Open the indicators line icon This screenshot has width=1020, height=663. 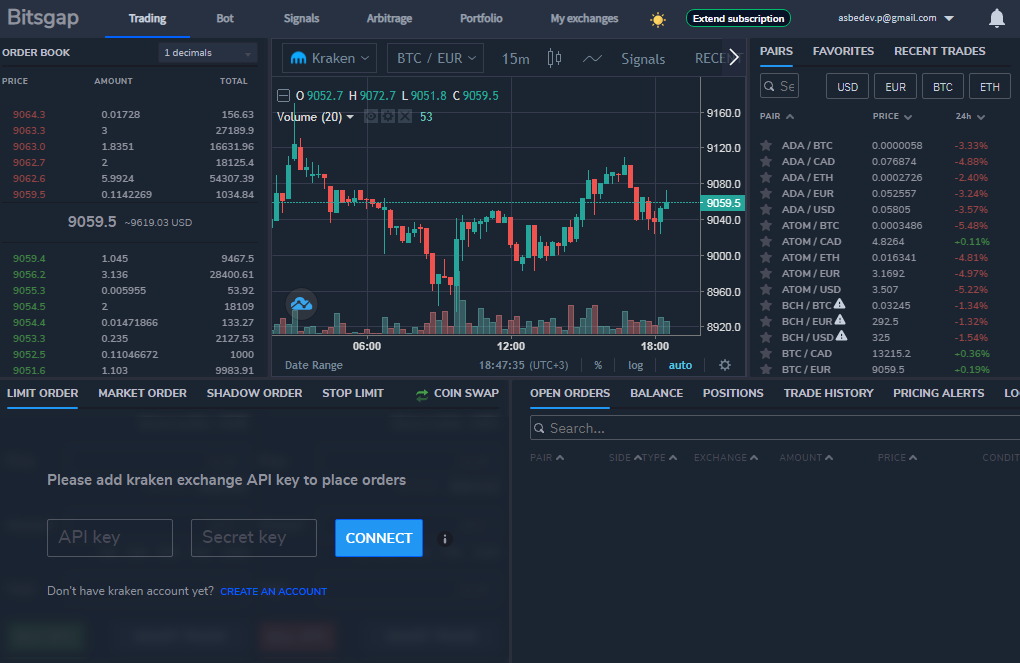pos(592,59)
